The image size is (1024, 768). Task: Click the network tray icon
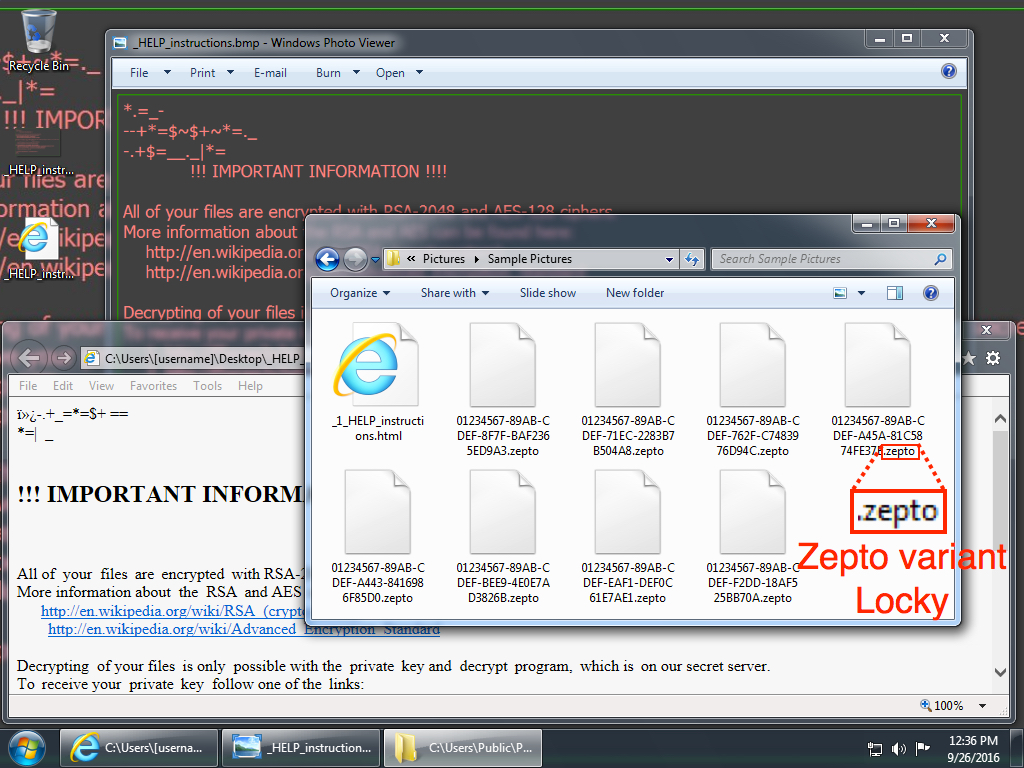[874, 748]
